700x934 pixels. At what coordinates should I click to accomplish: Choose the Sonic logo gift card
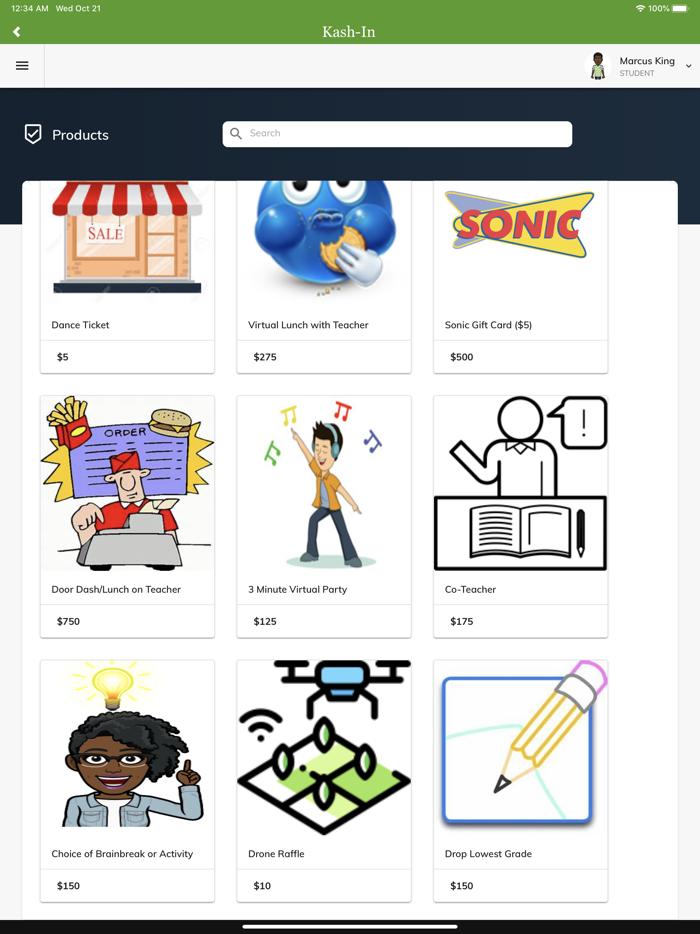[x=520, y=225]
